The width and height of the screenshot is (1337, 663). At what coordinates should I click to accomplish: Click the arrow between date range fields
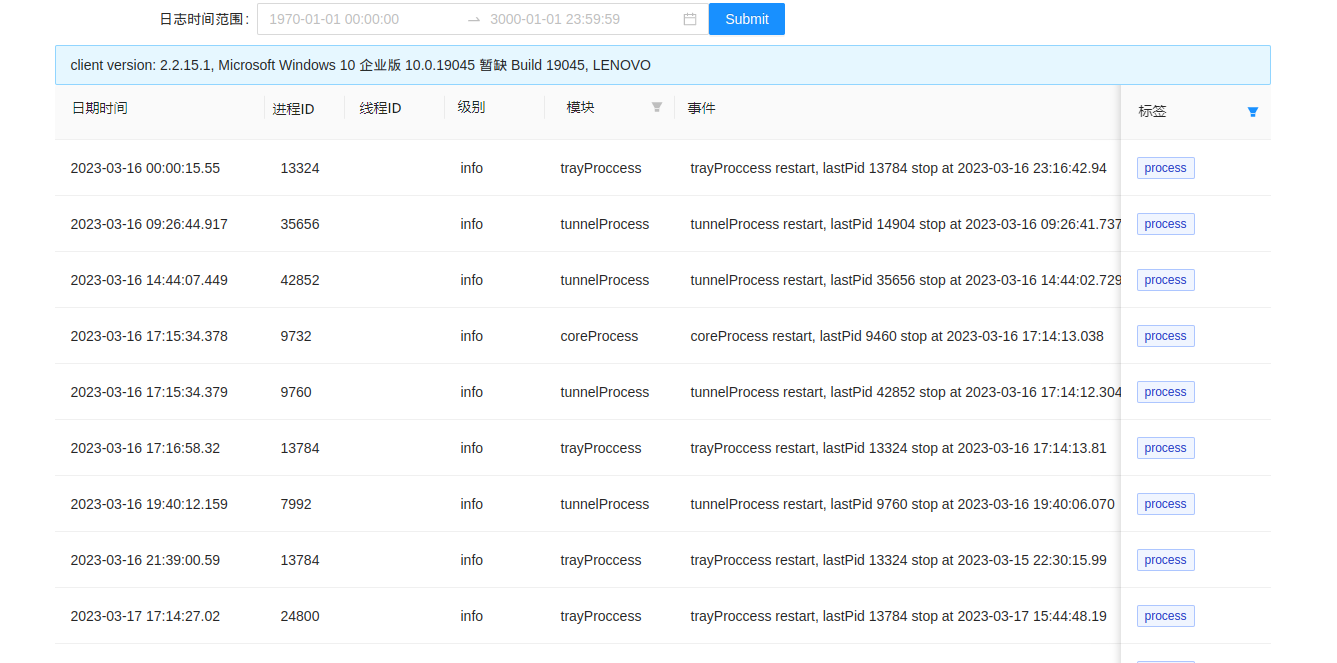pos(474,19)
